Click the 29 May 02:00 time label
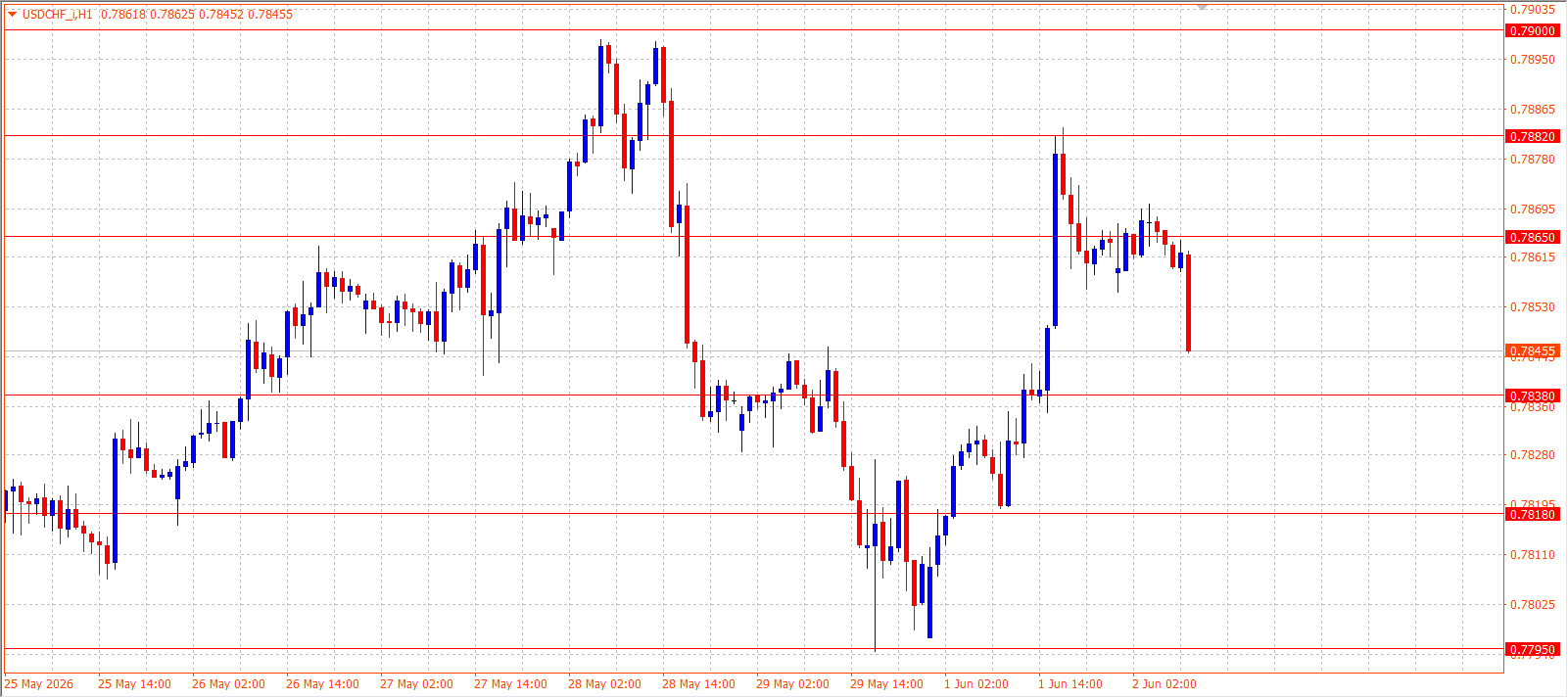1568x698 pixels. click(x=792, y=683)
